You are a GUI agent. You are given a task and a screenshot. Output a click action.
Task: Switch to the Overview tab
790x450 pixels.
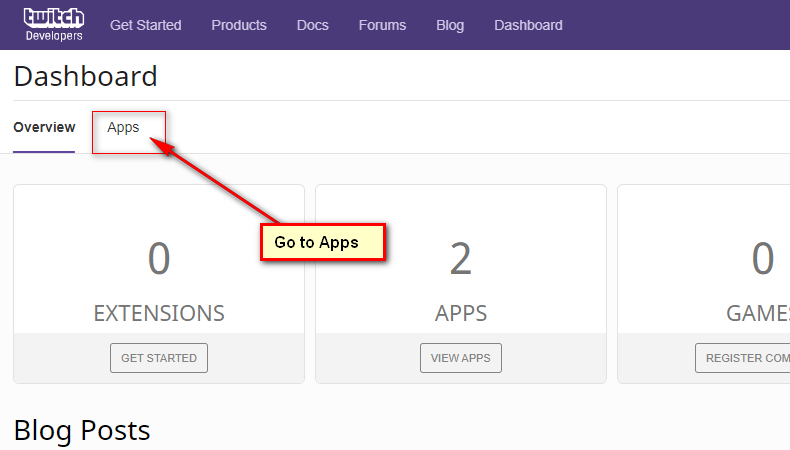pos(44,128)
